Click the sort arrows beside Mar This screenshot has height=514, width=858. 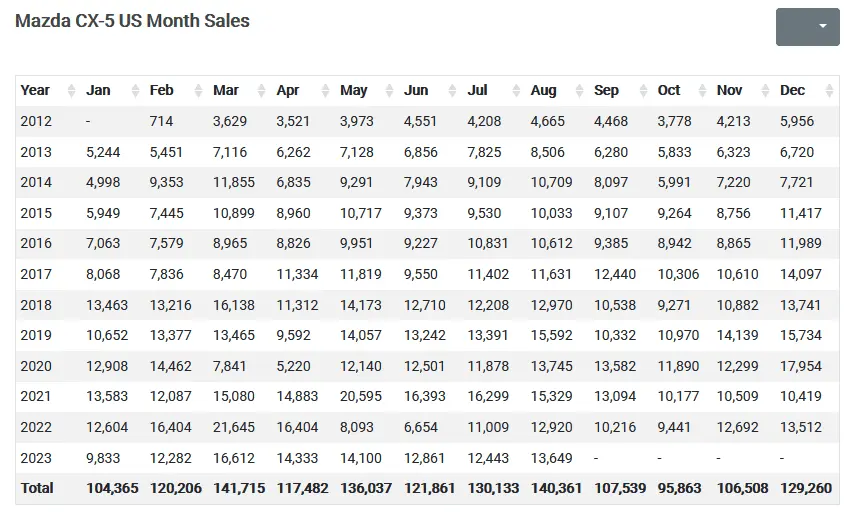pyautogui.click(x=262, y=91)
